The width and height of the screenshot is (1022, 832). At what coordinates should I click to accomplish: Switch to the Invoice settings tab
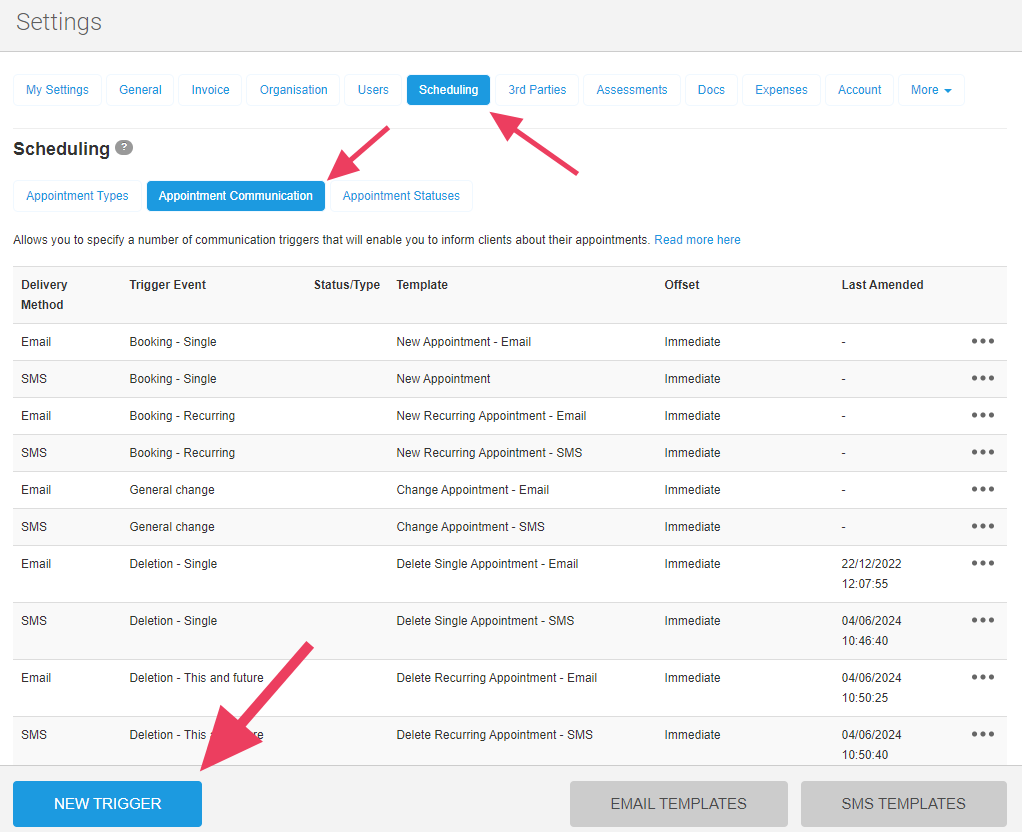pyautogui.click(x=210, y=90)
